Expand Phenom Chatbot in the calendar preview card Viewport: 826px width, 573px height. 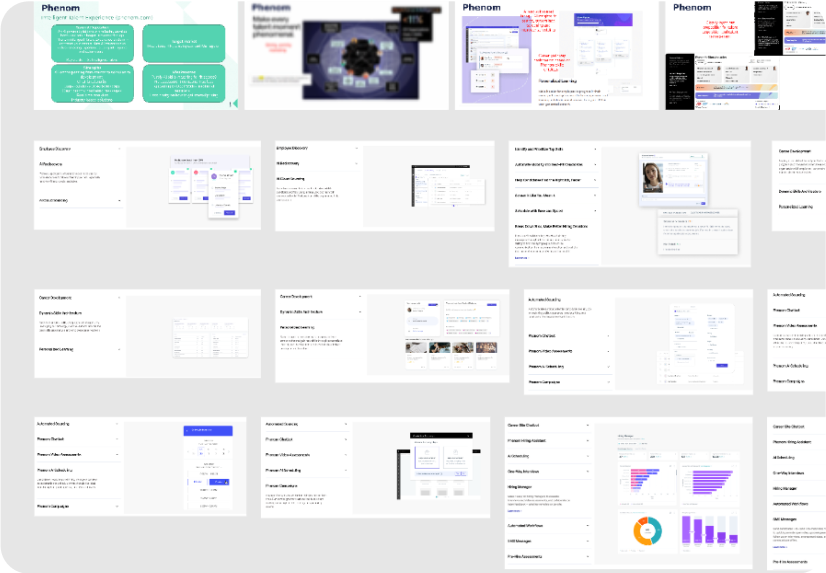pyautogui.click(x=78, y=439)
